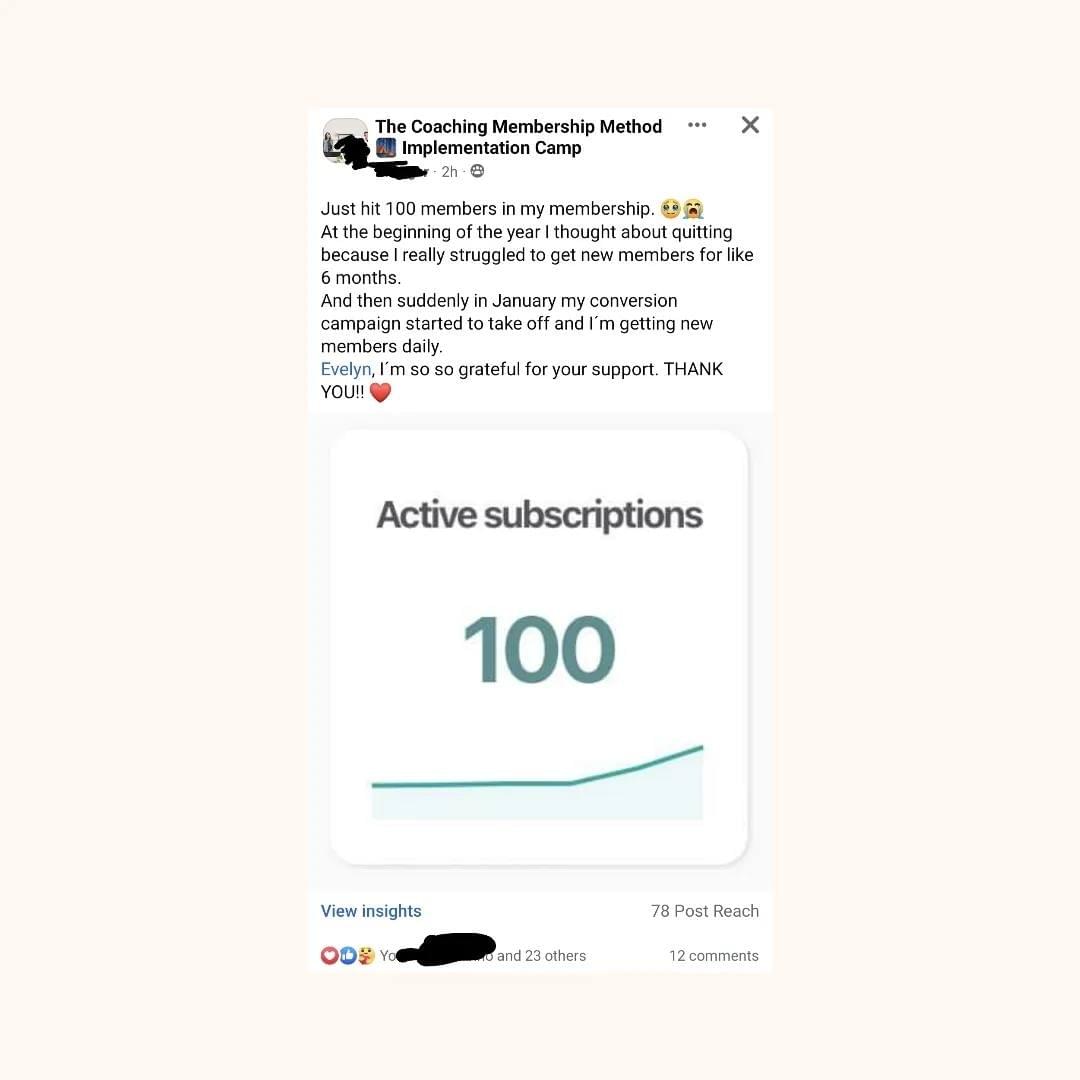The height and width of the screenshot is (1080, 1080).
Task: Open the tagged name Evelyn link
Action: pyautogui.click(x=346, y=369)
